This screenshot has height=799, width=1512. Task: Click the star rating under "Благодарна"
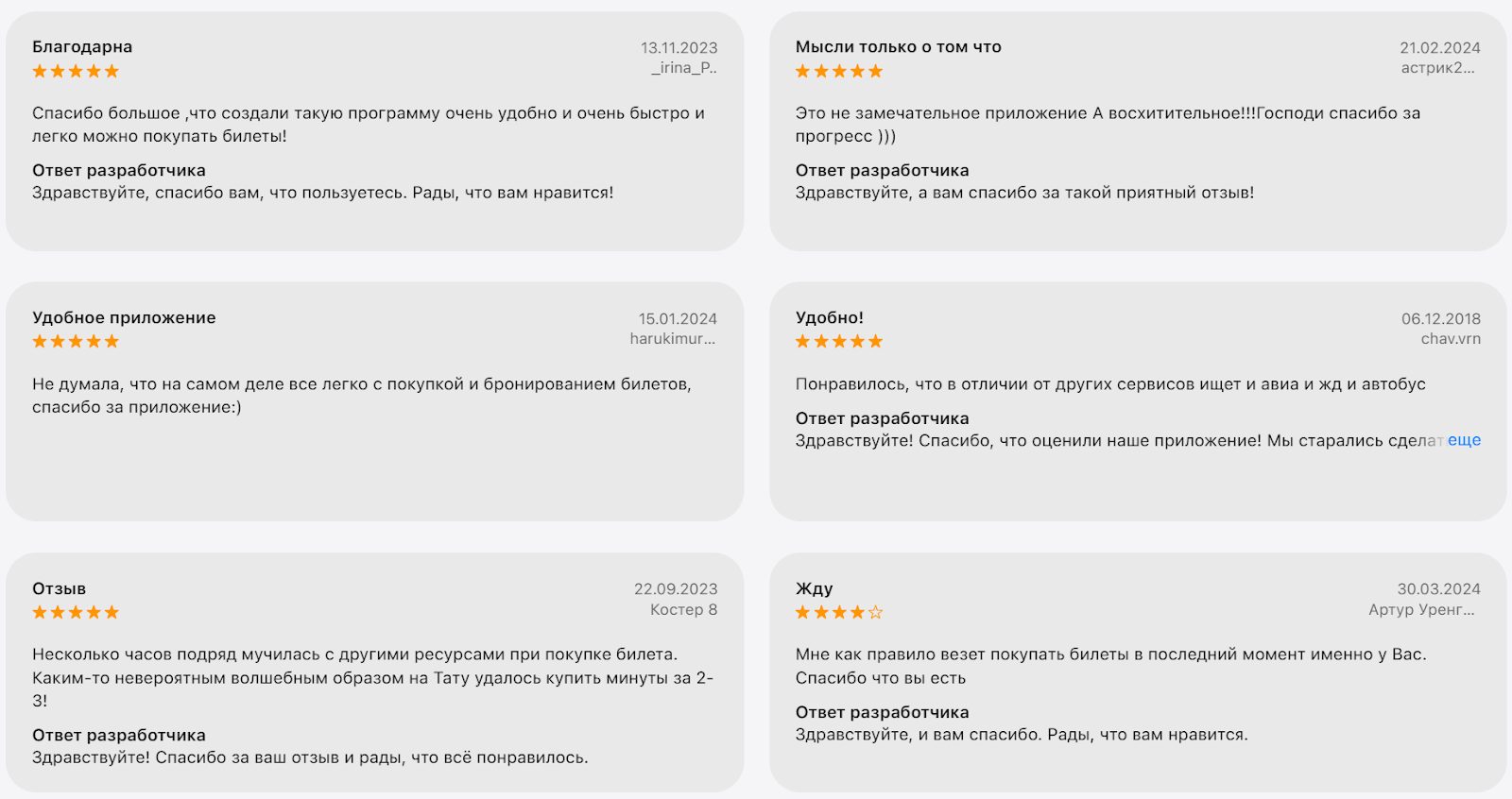tap(76, 71)
